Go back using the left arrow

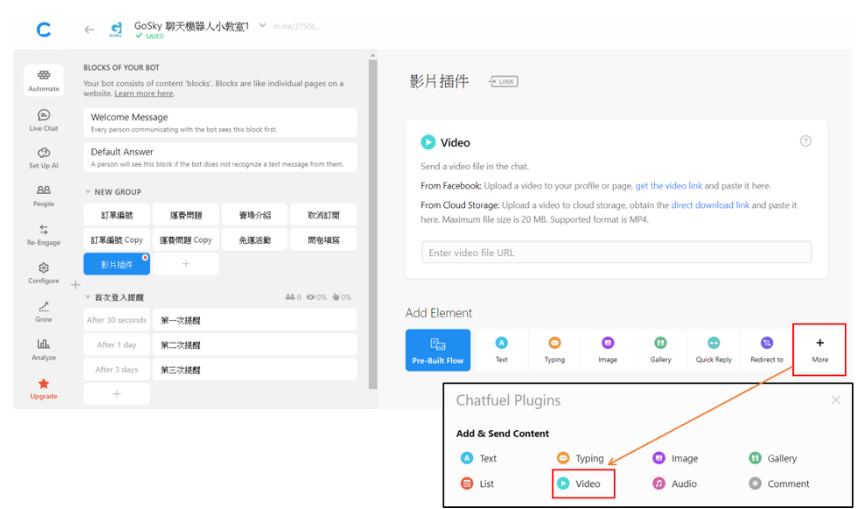pyautogui.click(x=89, y=29)
